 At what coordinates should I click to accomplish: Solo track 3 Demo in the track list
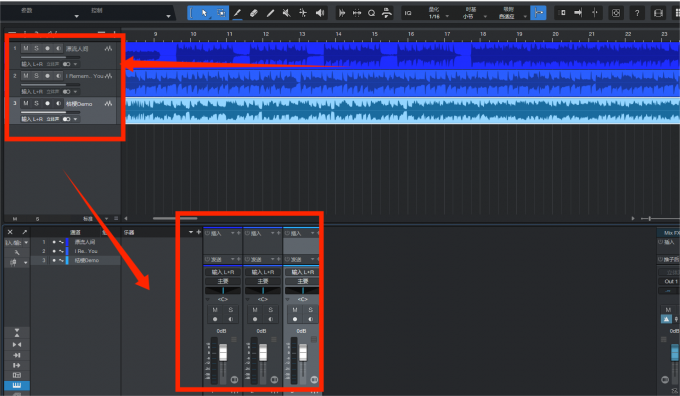click(x=36, y=103)
